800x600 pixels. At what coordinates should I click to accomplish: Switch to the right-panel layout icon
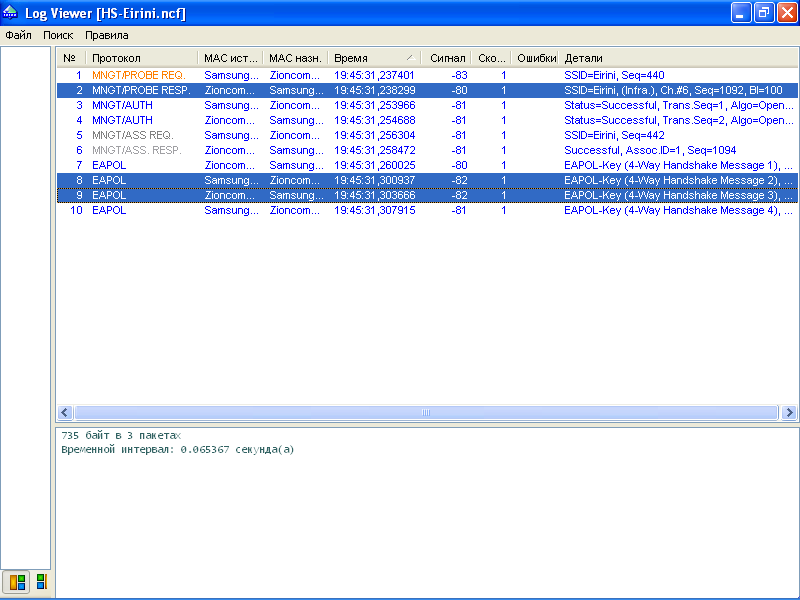41,581
